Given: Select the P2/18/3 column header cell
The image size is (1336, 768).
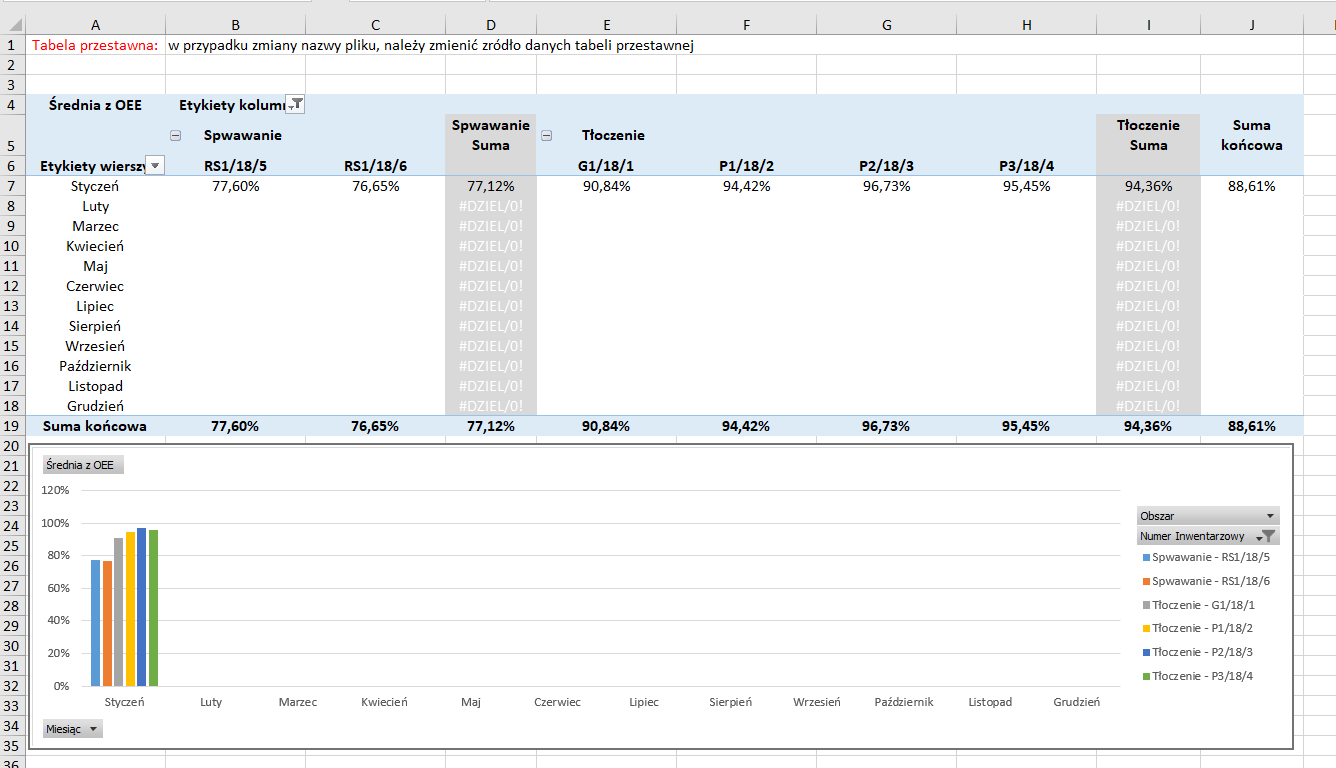Looking at the screenshot, I should coord(886,166).
